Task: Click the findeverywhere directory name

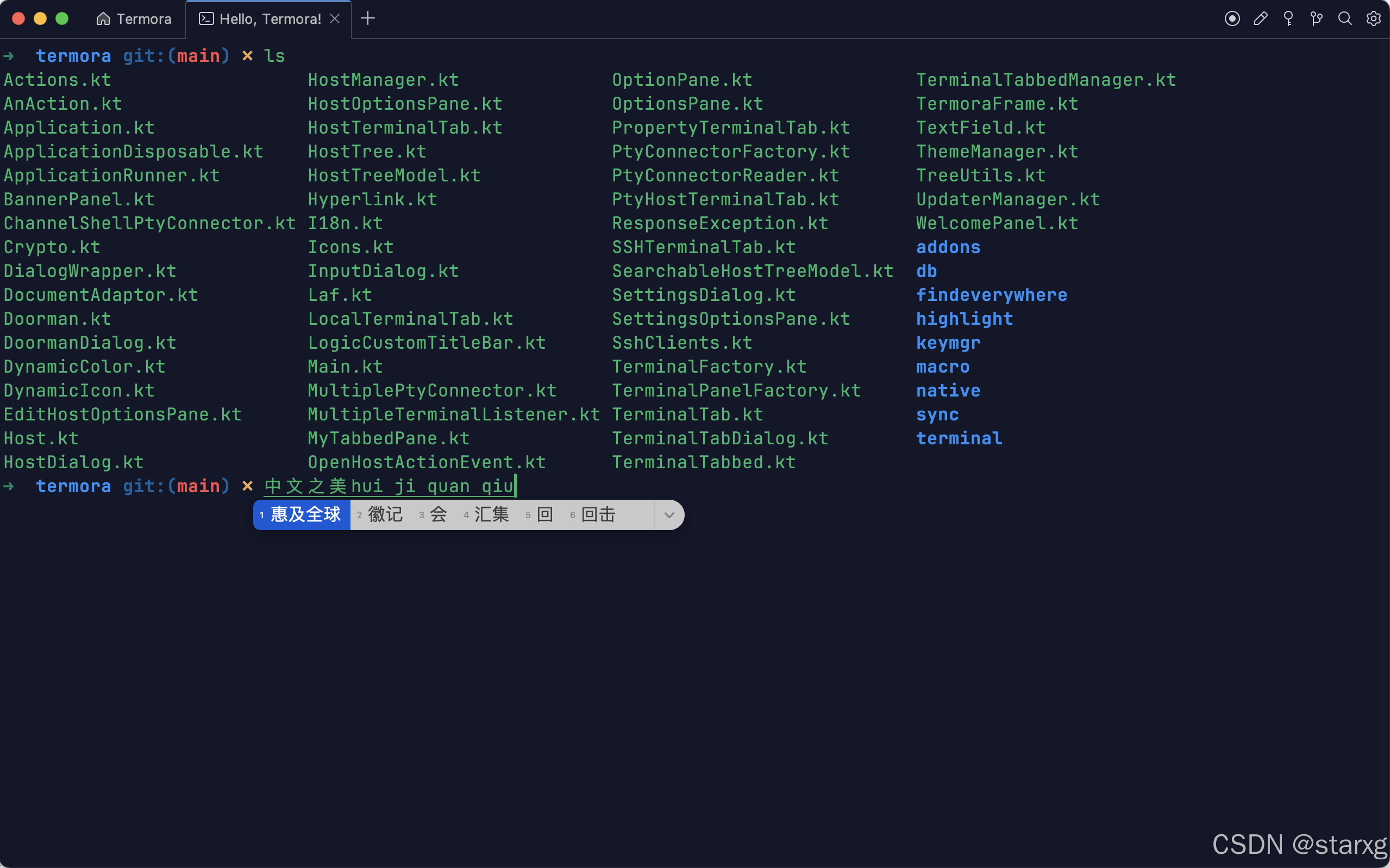Action: tap(992, 295)
